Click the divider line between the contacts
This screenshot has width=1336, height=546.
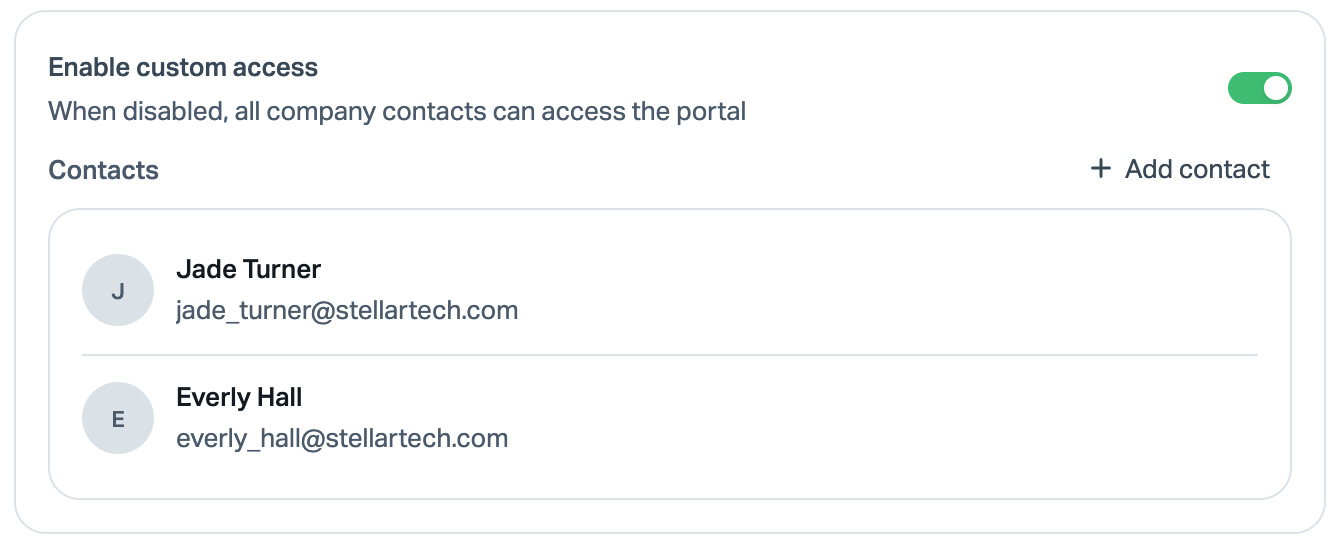669,355
